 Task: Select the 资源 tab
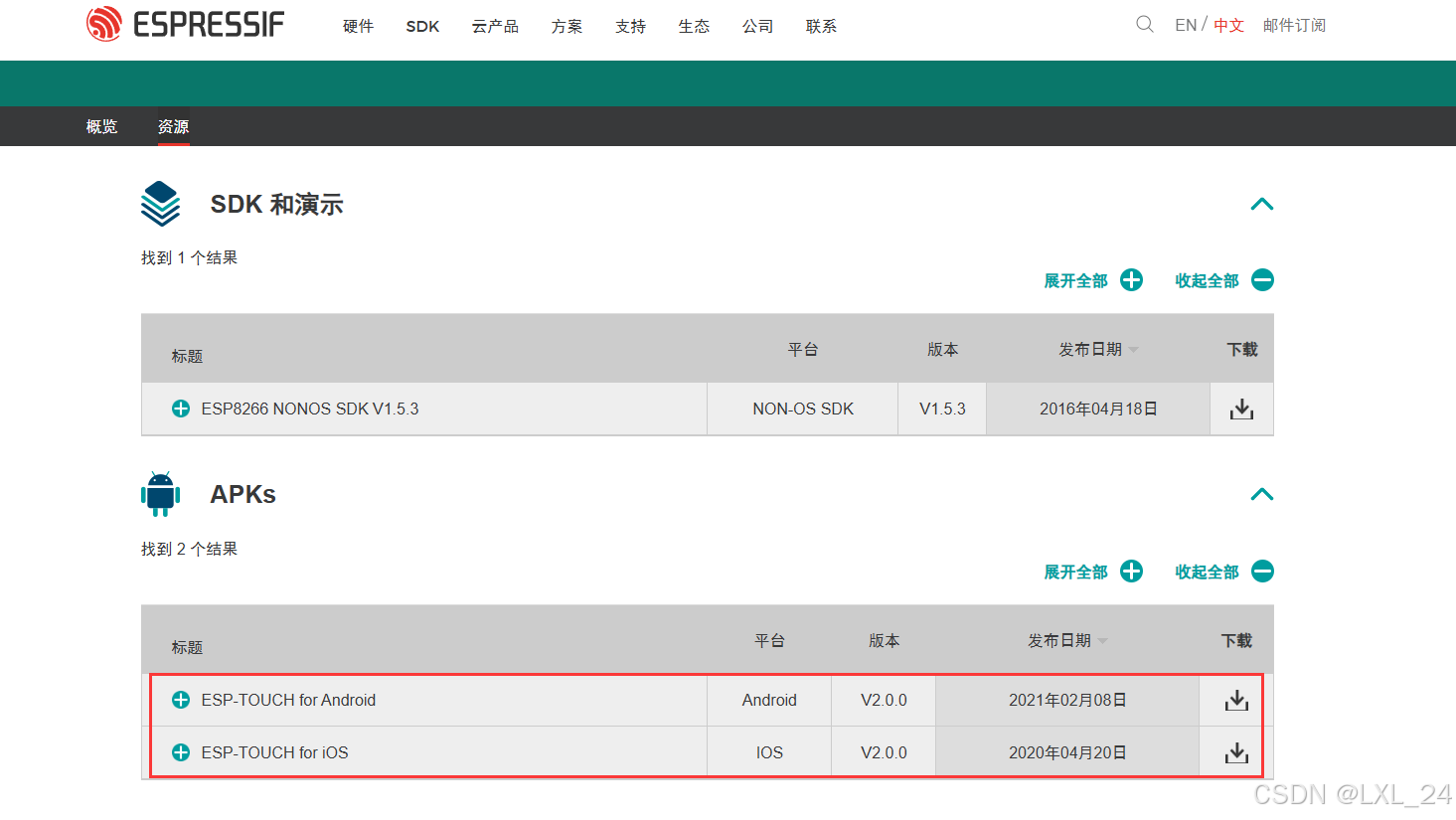(x=173, y=126)
